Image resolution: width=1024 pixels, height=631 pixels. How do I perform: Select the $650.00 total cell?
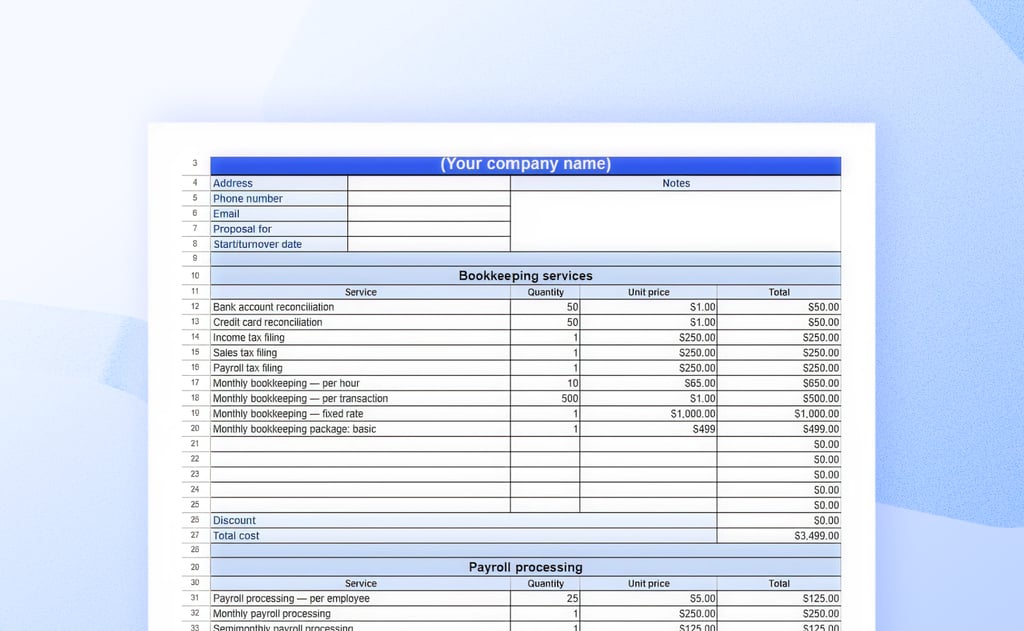pos(778,383)
